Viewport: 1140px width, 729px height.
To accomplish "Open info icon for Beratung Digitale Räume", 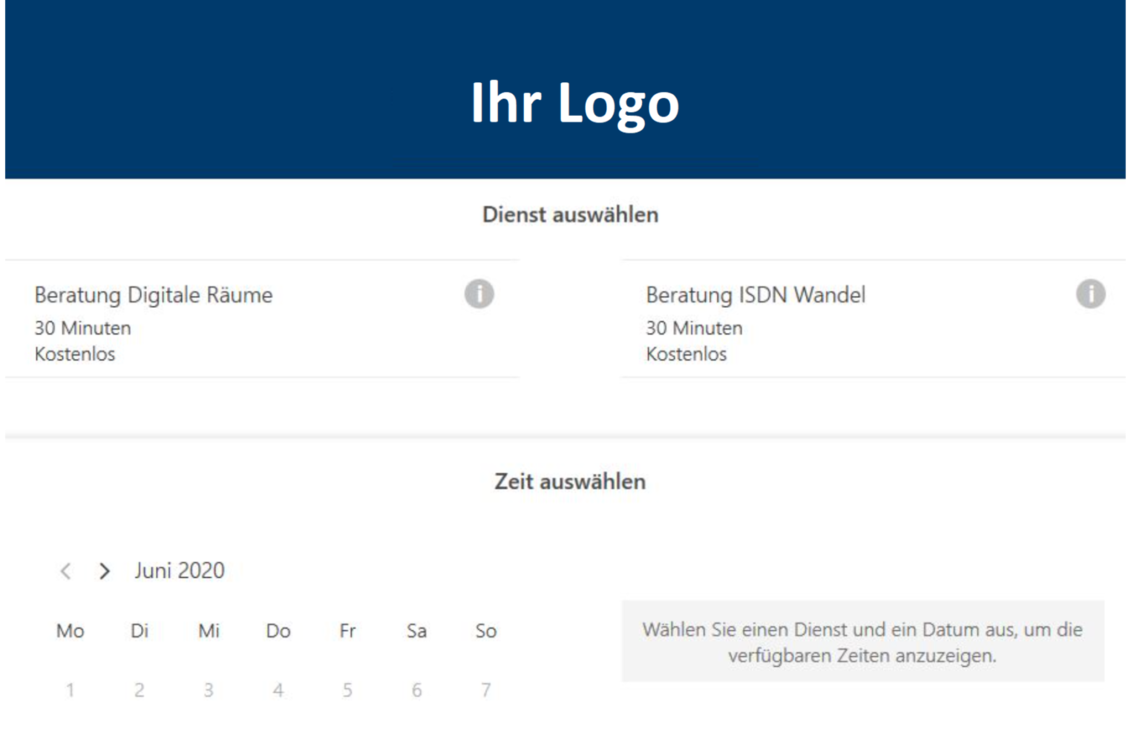I will [x=479, y=294].
